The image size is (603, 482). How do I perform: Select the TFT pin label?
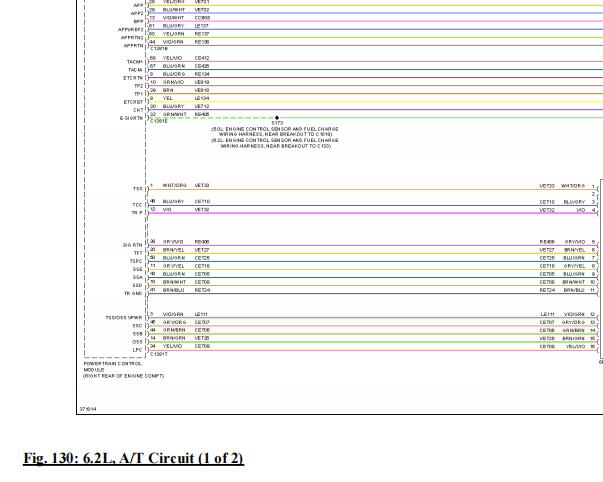[138, 253]
